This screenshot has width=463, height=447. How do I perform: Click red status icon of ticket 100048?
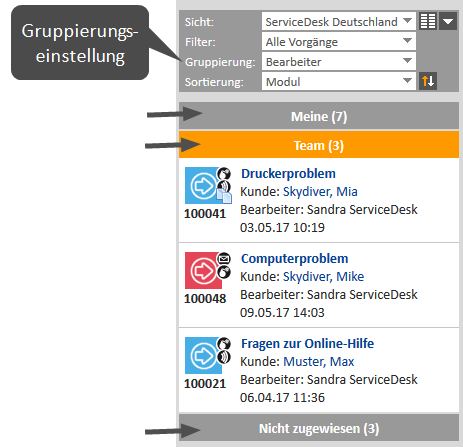pos(203,270)
